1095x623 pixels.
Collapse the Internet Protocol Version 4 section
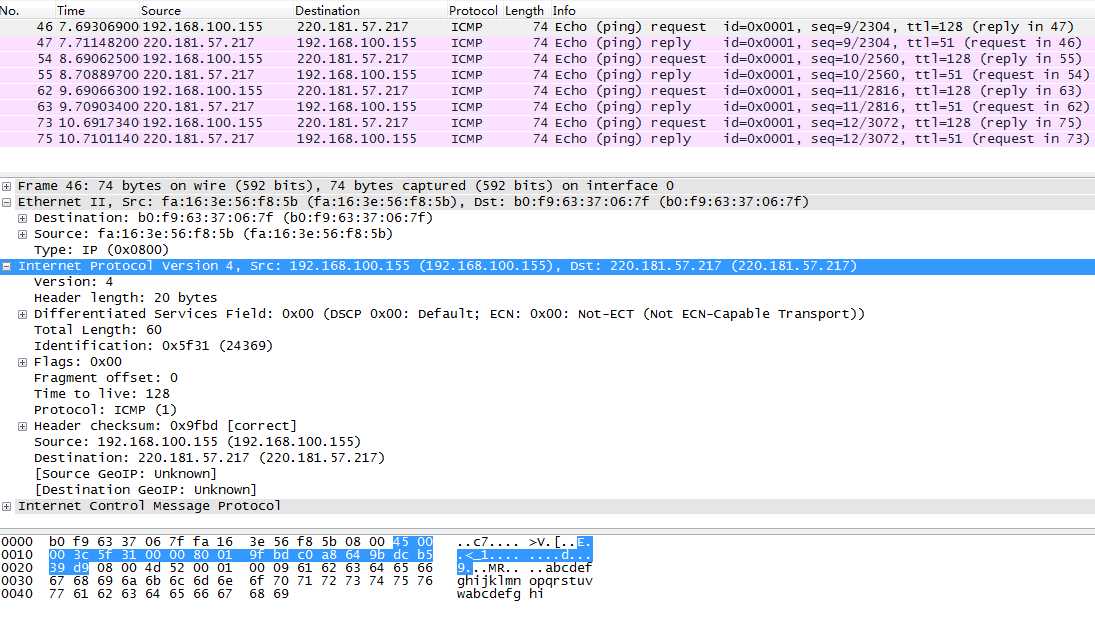[6, 266]
